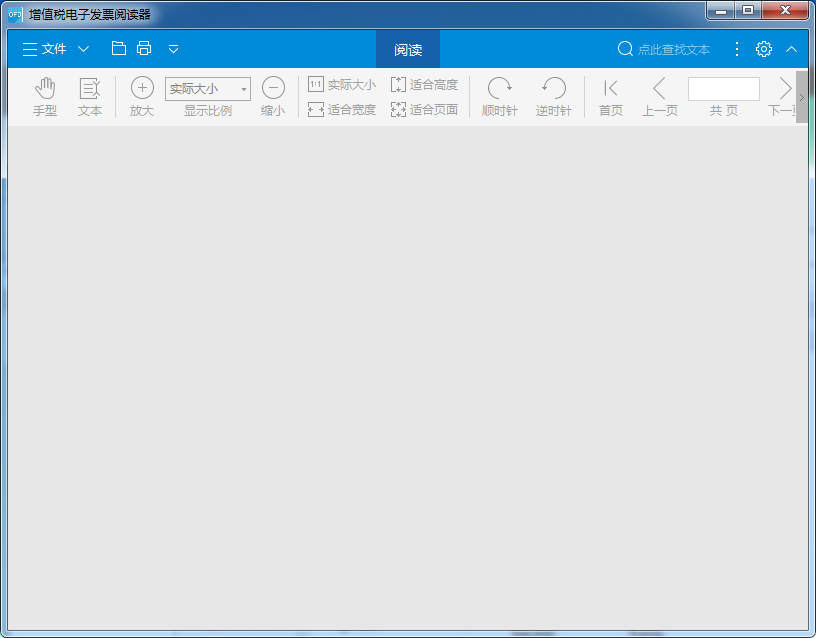Choose fit height (适合高度)
The height and width of the screenshot is (638, 816).
point(424,84)
